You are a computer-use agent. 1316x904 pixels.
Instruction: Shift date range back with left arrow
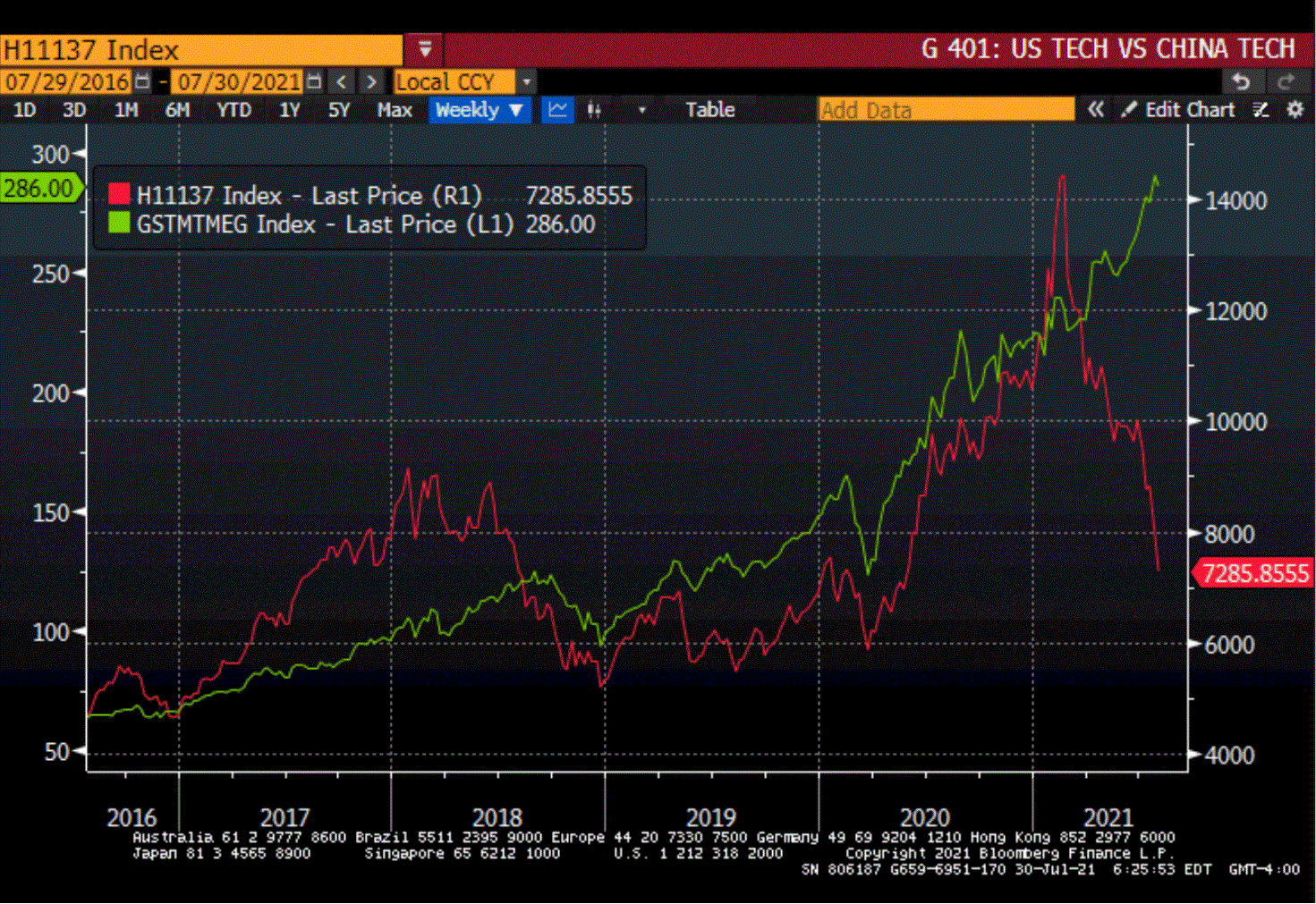(342, 82)
